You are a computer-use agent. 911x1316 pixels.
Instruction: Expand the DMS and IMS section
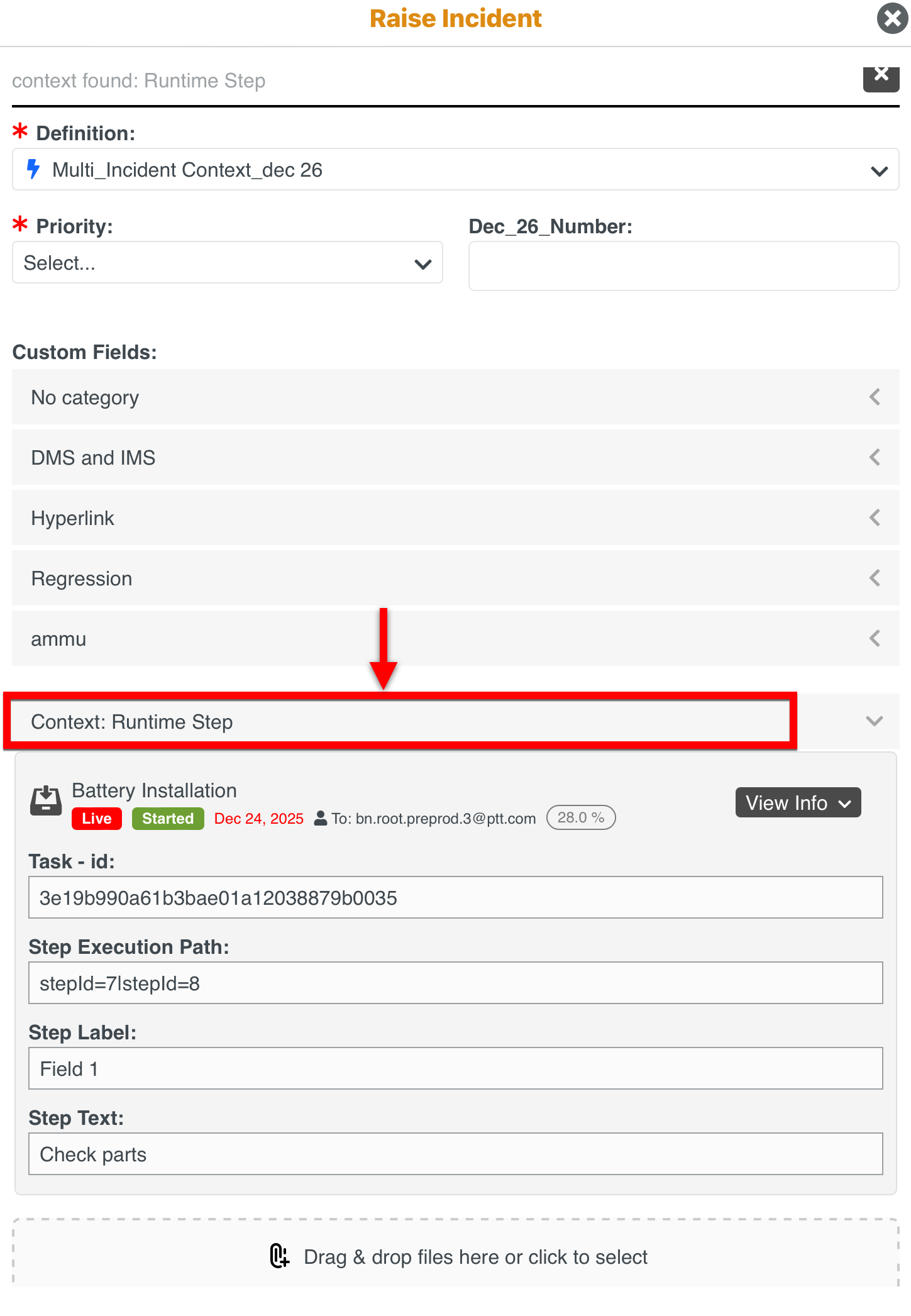click(x=874, y=457)
